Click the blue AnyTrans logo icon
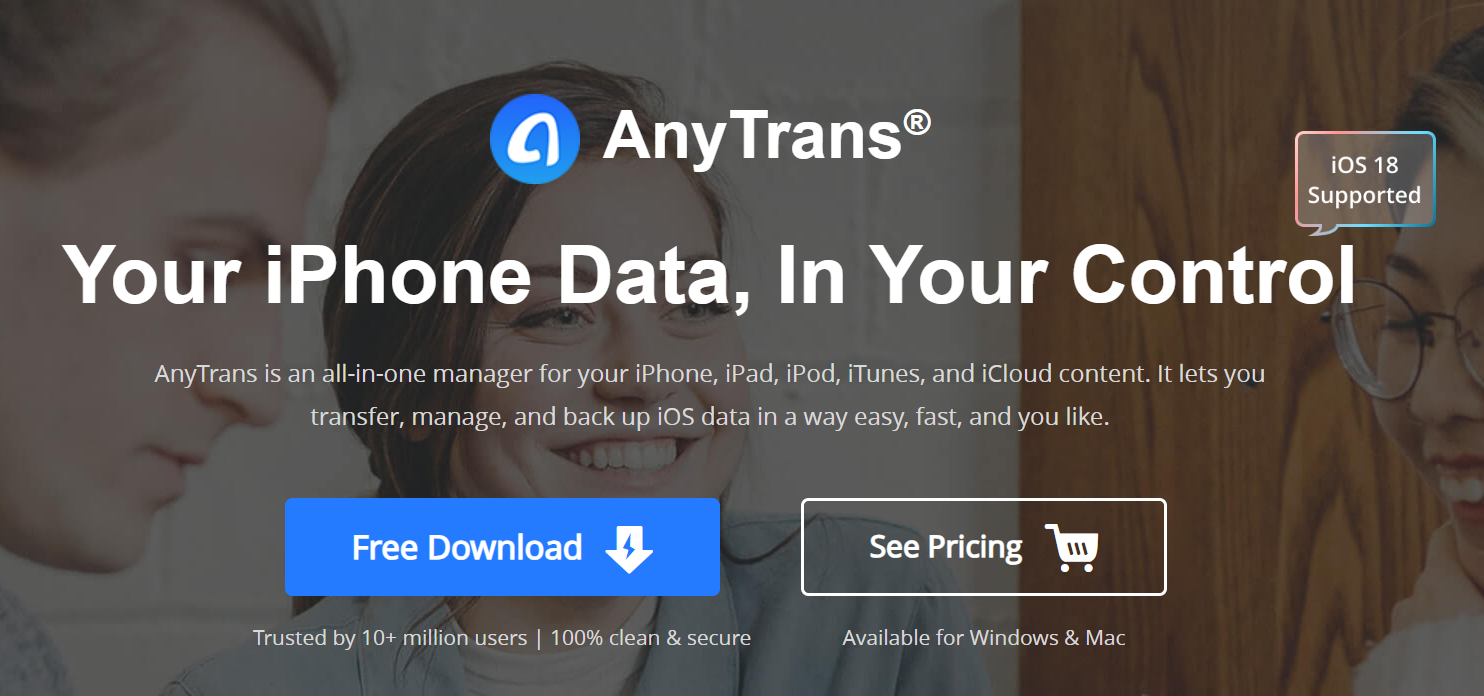This screenshot has width=1484, height=696. [x=535, y=139]
